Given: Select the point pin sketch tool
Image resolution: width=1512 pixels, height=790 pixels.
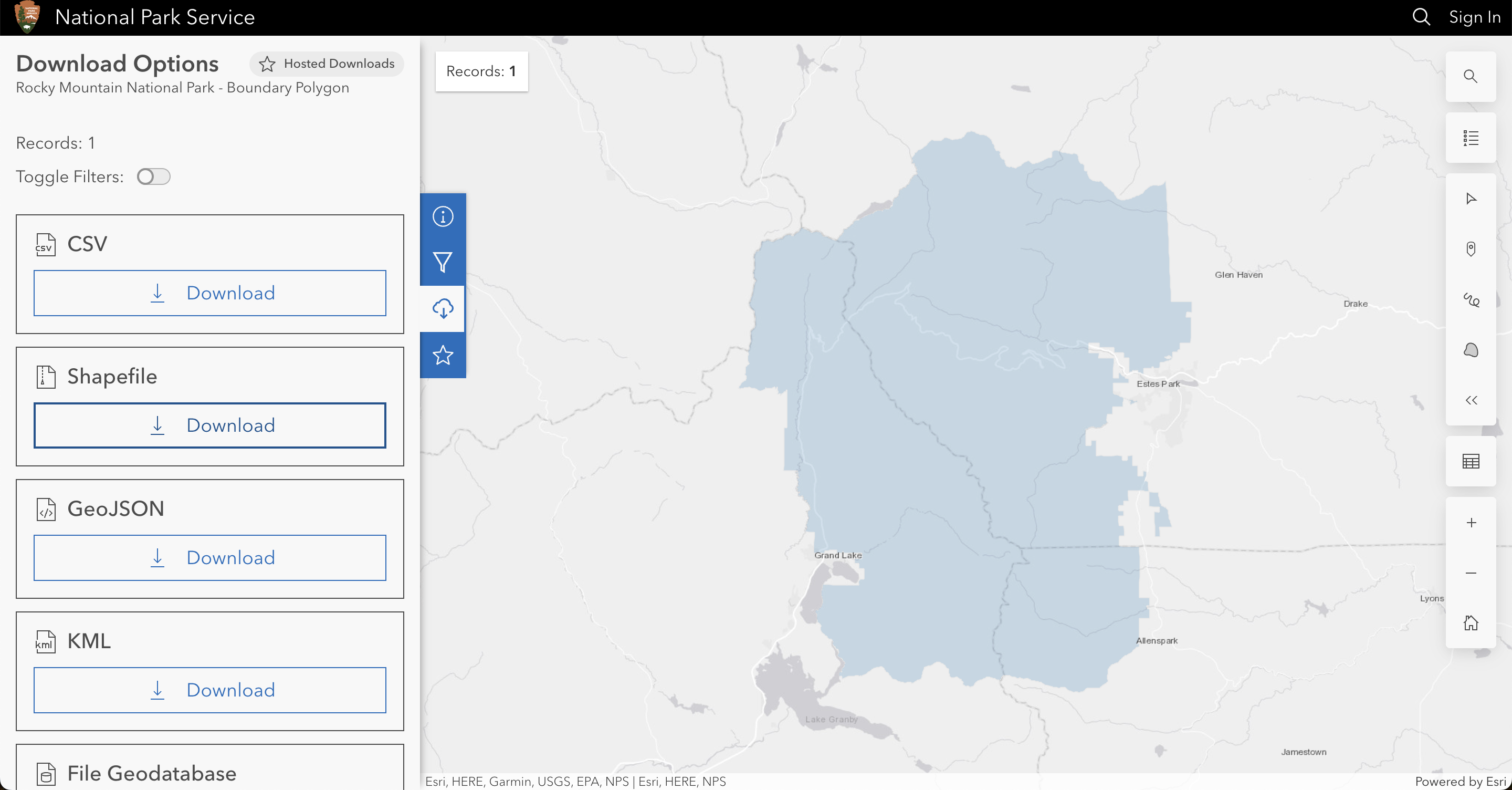Looking at the screenshot, I should (1471, 249).
